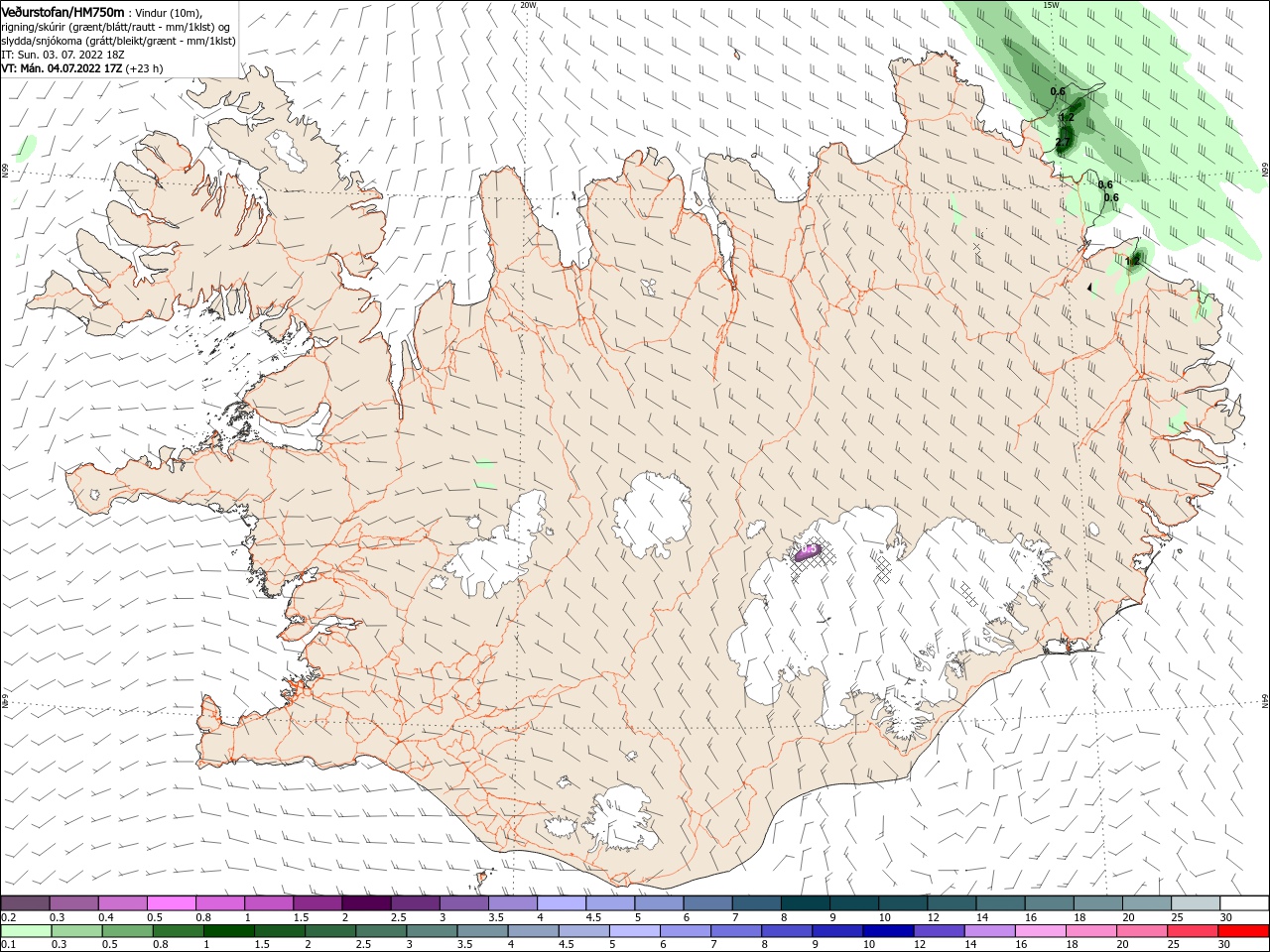Click the 64N latitude label on the right edge
1270x952 pixels.
point(1265,701)
